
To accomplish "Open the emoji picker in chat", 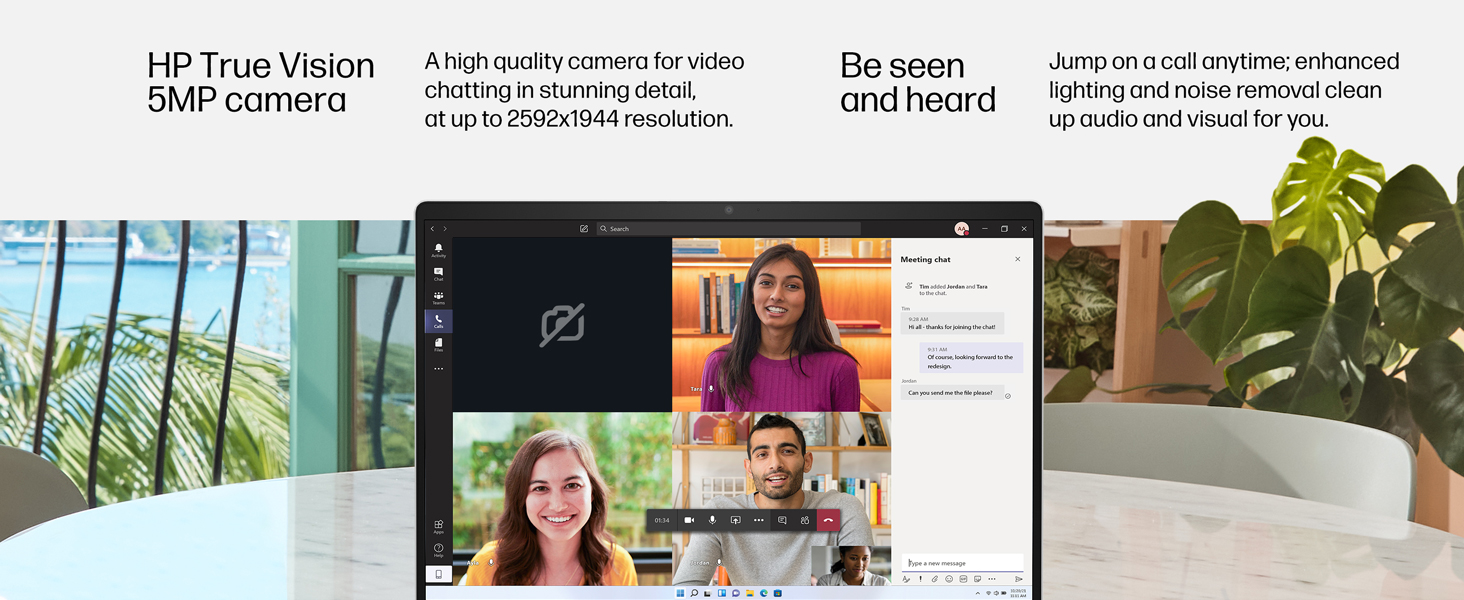I will pyautogui.click(x=949, y=579).
